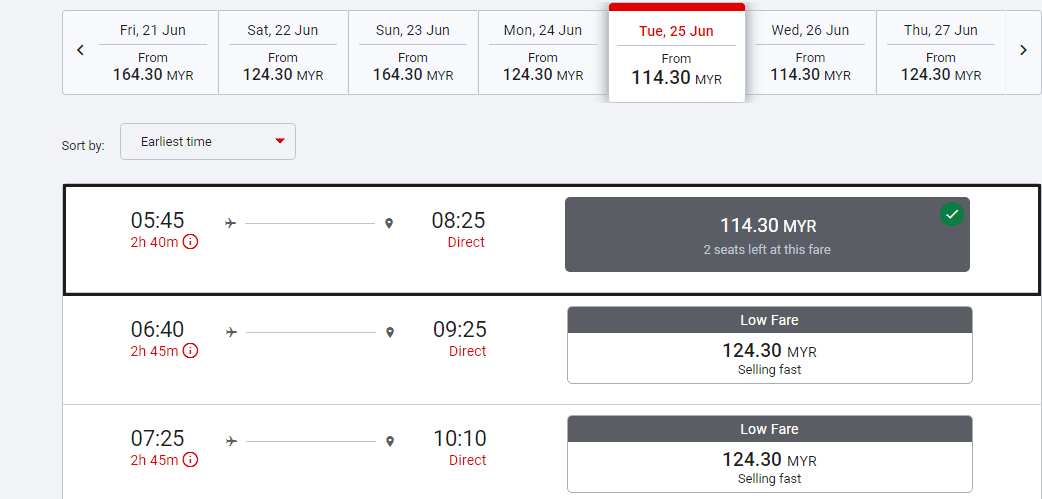The width and height of the screenshot is (1042, 499).
Task: Click destination pin icon on 06:40 flight
Action: (x=390, y=332)
